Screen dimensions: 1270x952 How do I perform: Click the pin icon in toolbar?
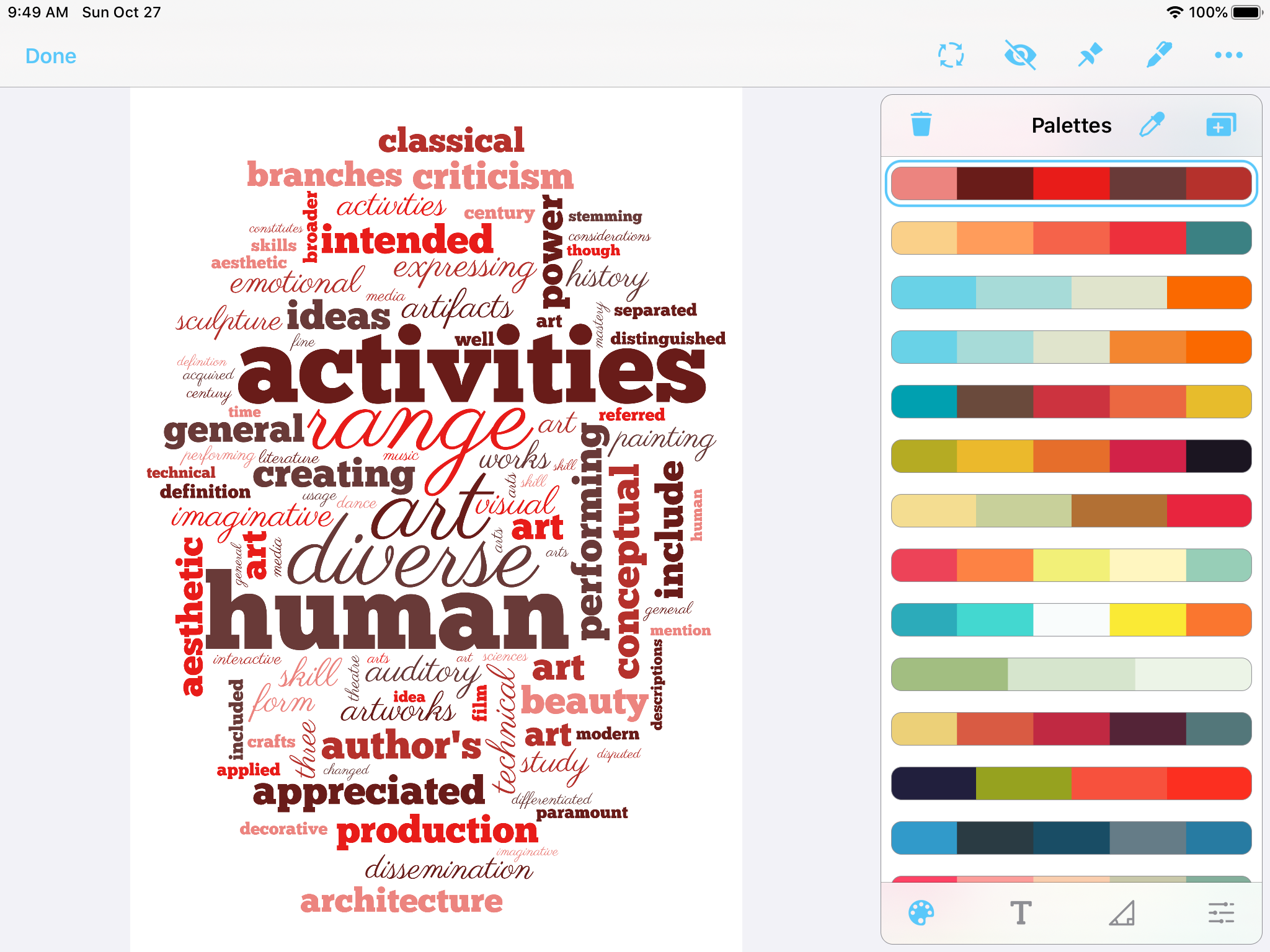tap(1090, 55)
